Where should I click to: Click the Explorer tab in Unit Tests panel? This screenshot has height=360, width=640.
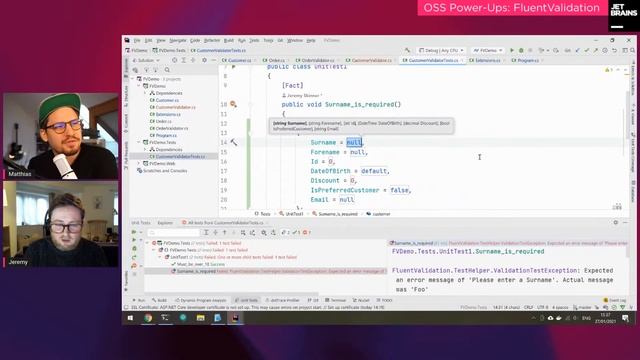[x=165, y=223]
